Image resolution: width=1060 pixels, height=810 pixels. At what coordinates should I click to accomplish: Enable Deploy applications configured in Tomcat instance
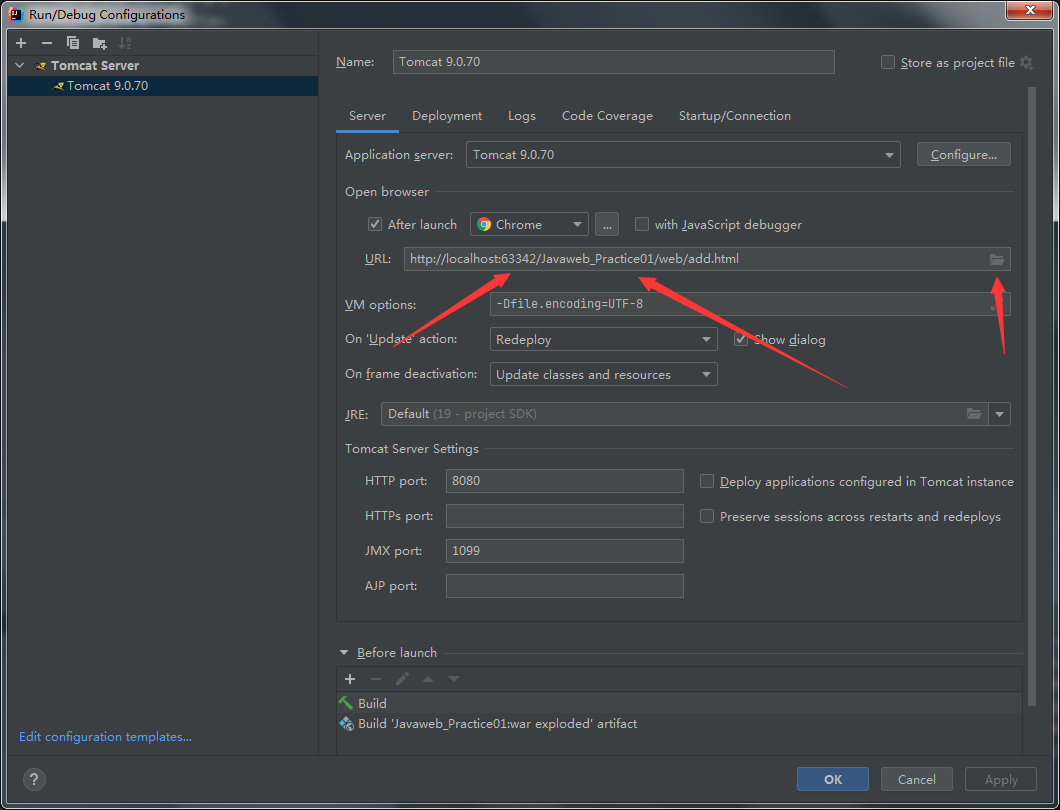pos(706,481)
